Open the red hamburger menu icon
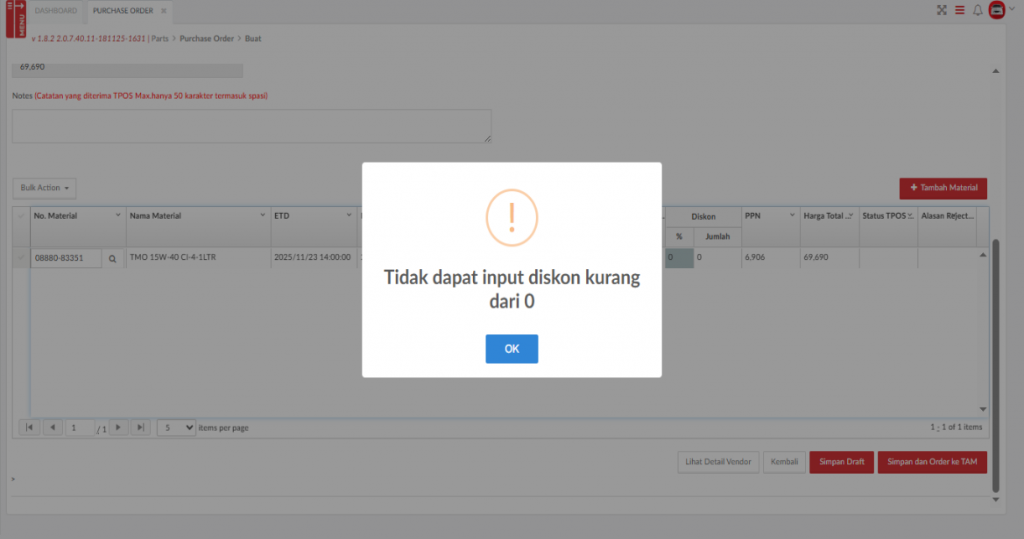Viewport: 1024px width, 539px height. (x=959, y=10)
